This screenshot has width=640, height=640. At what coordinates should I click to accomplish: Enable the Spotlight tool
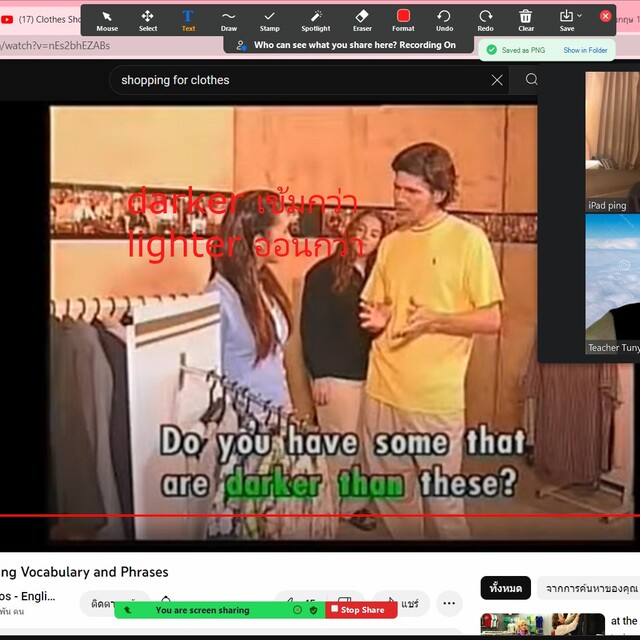tap(316, 21)
